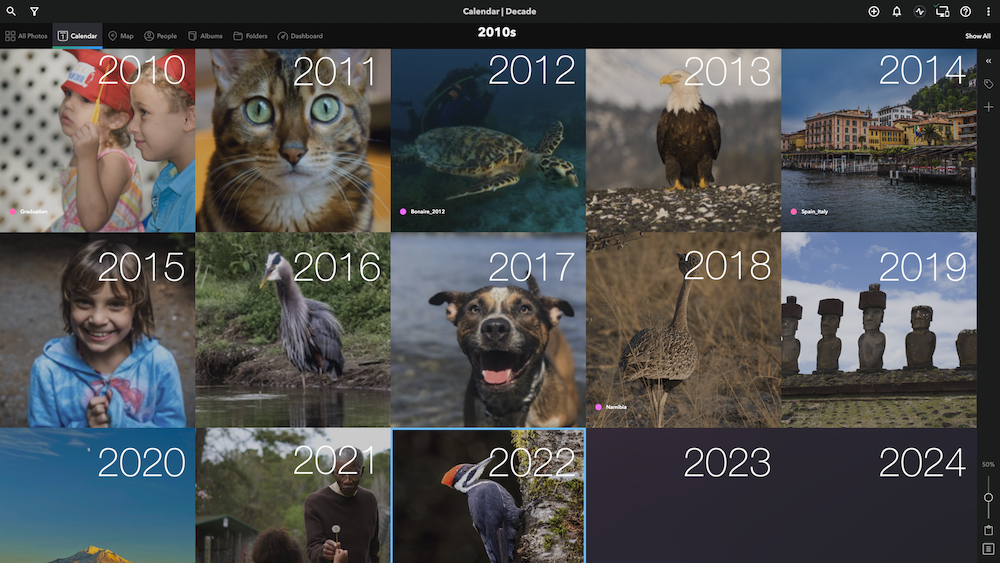Open the search magnifier icon
Screen dimensions: 1000x563
[11, 11]
